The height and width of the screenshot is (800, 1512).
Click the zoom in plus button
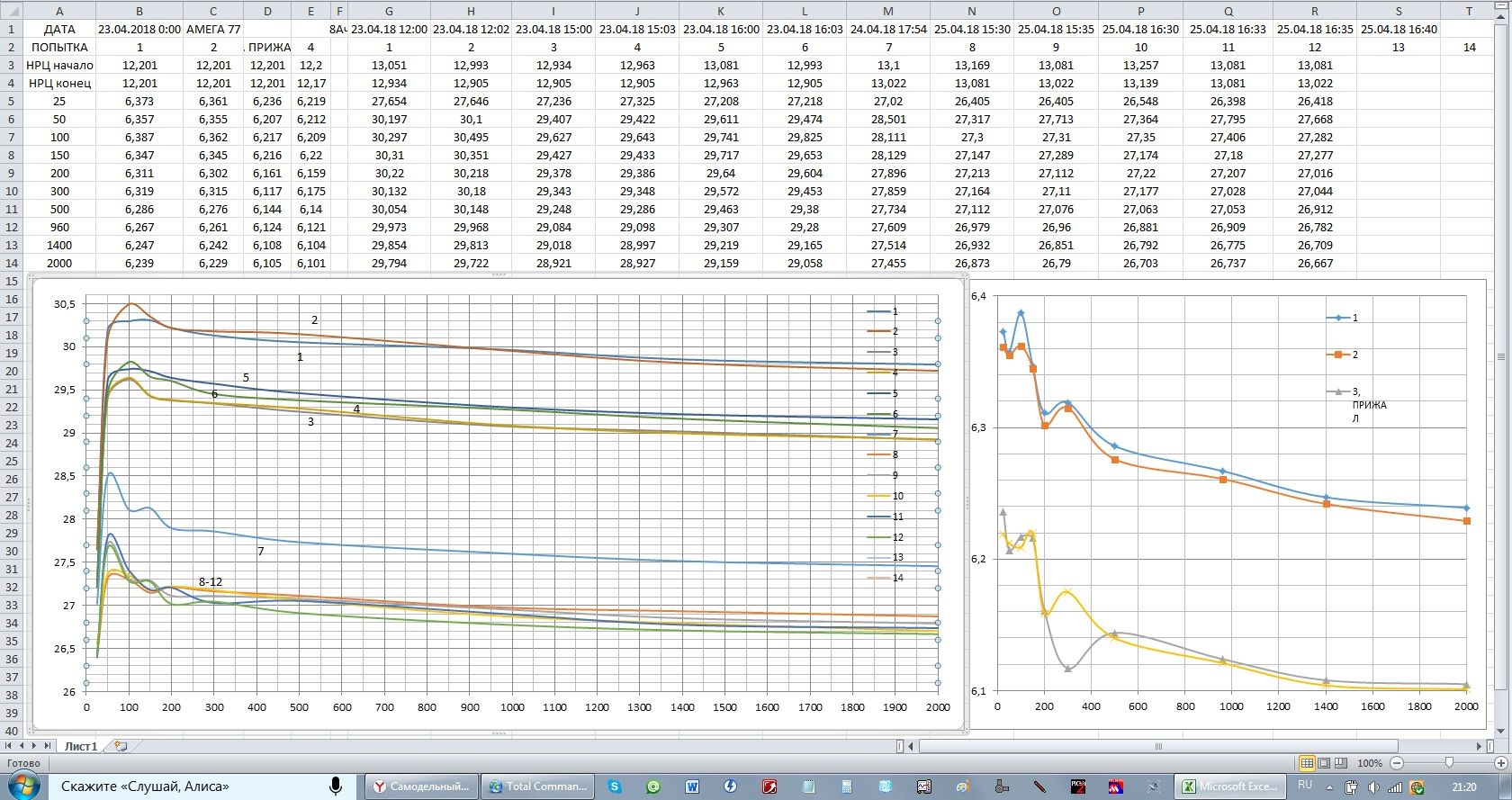pyautogui.click(x=1501, y=763)
